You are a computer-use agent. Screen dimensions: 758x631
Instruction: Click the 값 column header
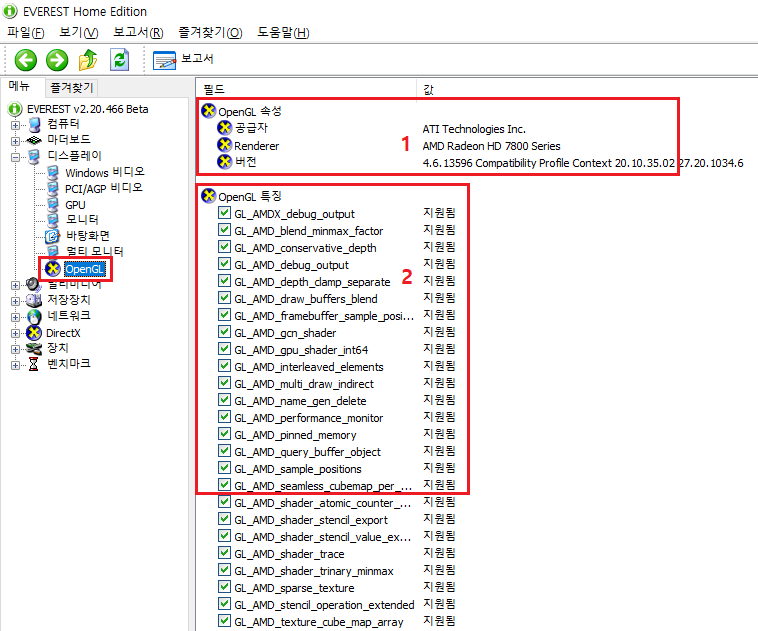[x=587, y=89]
